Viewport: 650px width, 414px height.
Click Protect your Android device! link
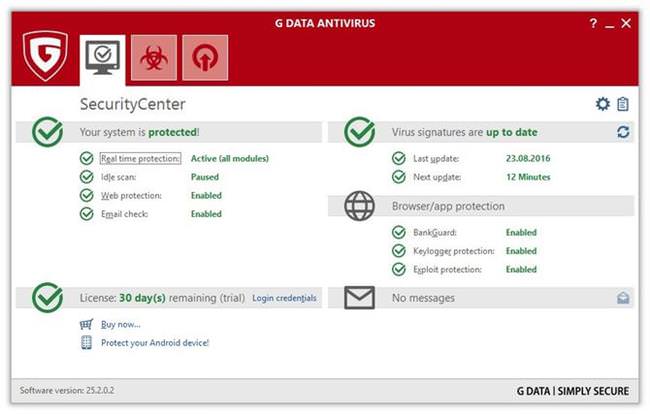click(x=155, y=343)
